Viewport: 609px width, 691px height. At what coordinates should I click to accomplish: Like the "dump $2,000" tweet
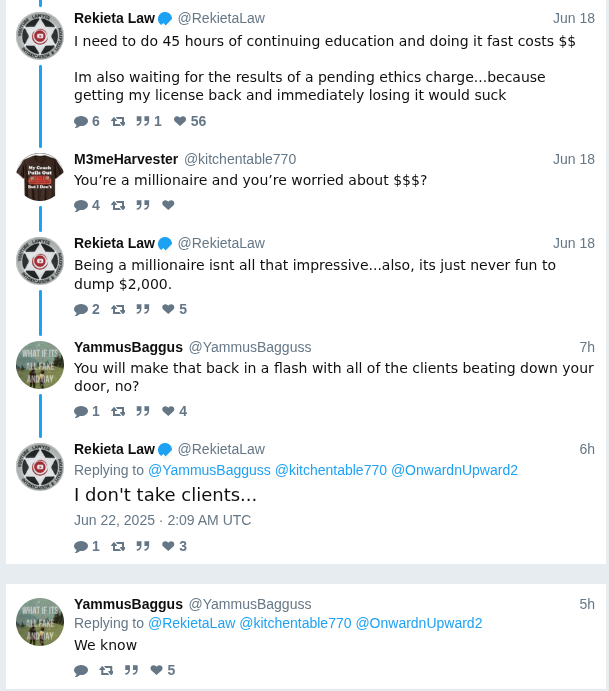(175, 309)
